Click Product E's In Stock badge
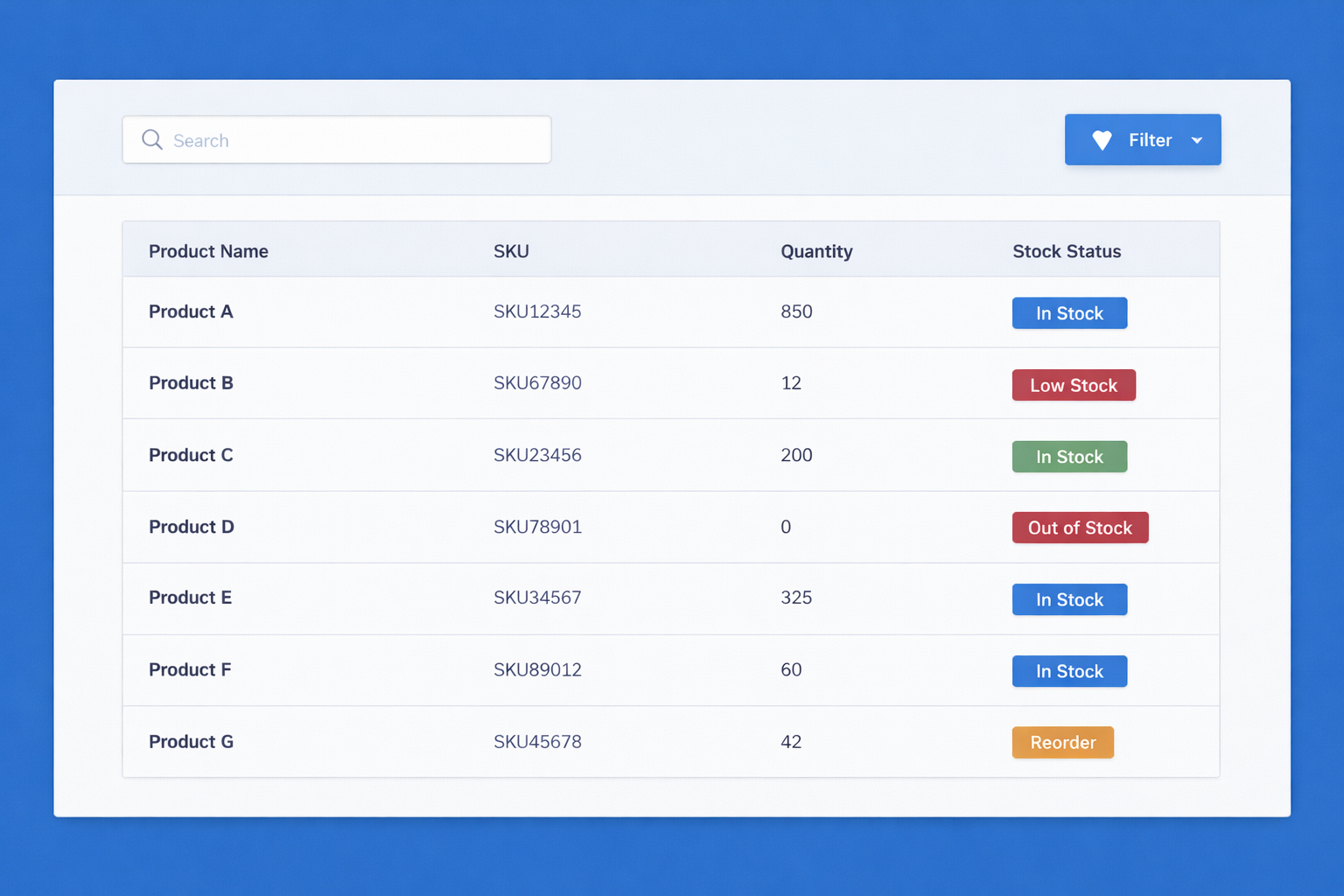The image size is (1344, 896). tap(1069, 599)
